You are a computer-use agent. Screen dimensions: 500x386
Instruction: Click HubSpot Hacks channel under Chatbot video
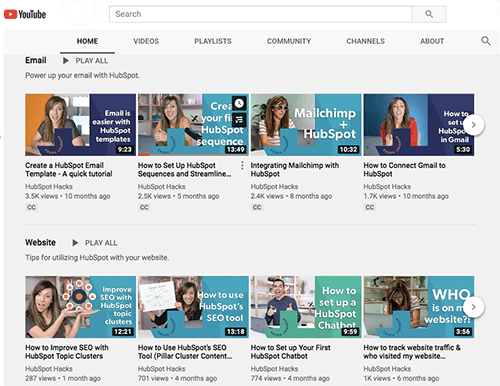coord(274,369)
